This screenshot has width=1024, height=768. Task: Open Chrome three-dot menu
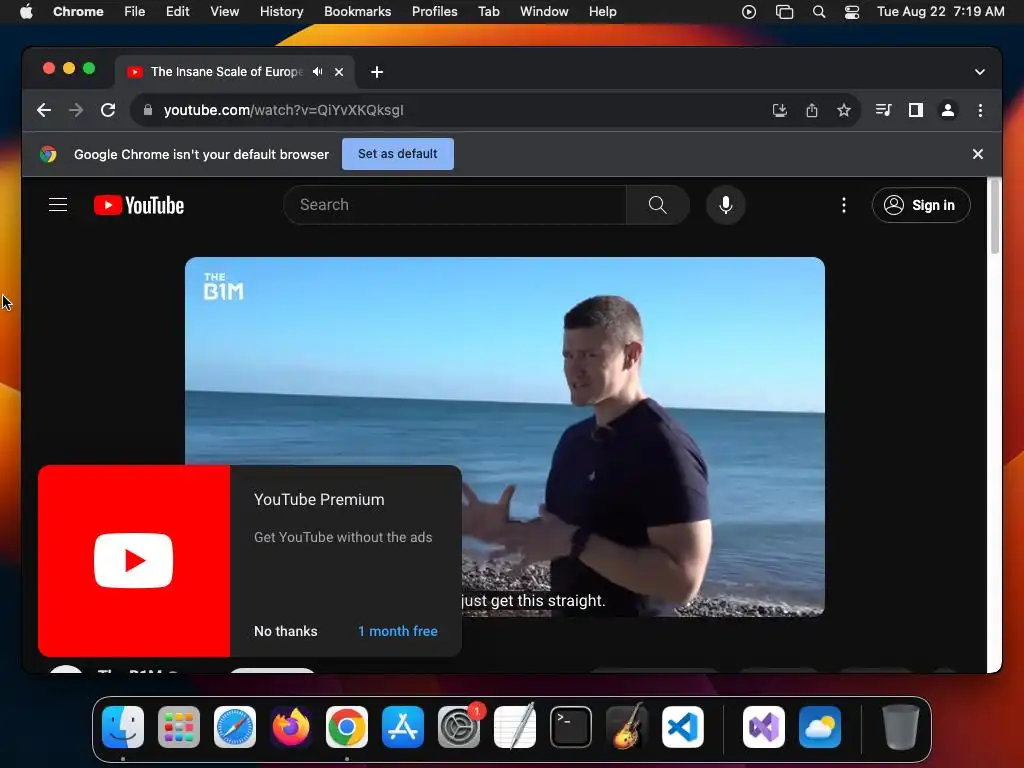[x=980, y=110]
